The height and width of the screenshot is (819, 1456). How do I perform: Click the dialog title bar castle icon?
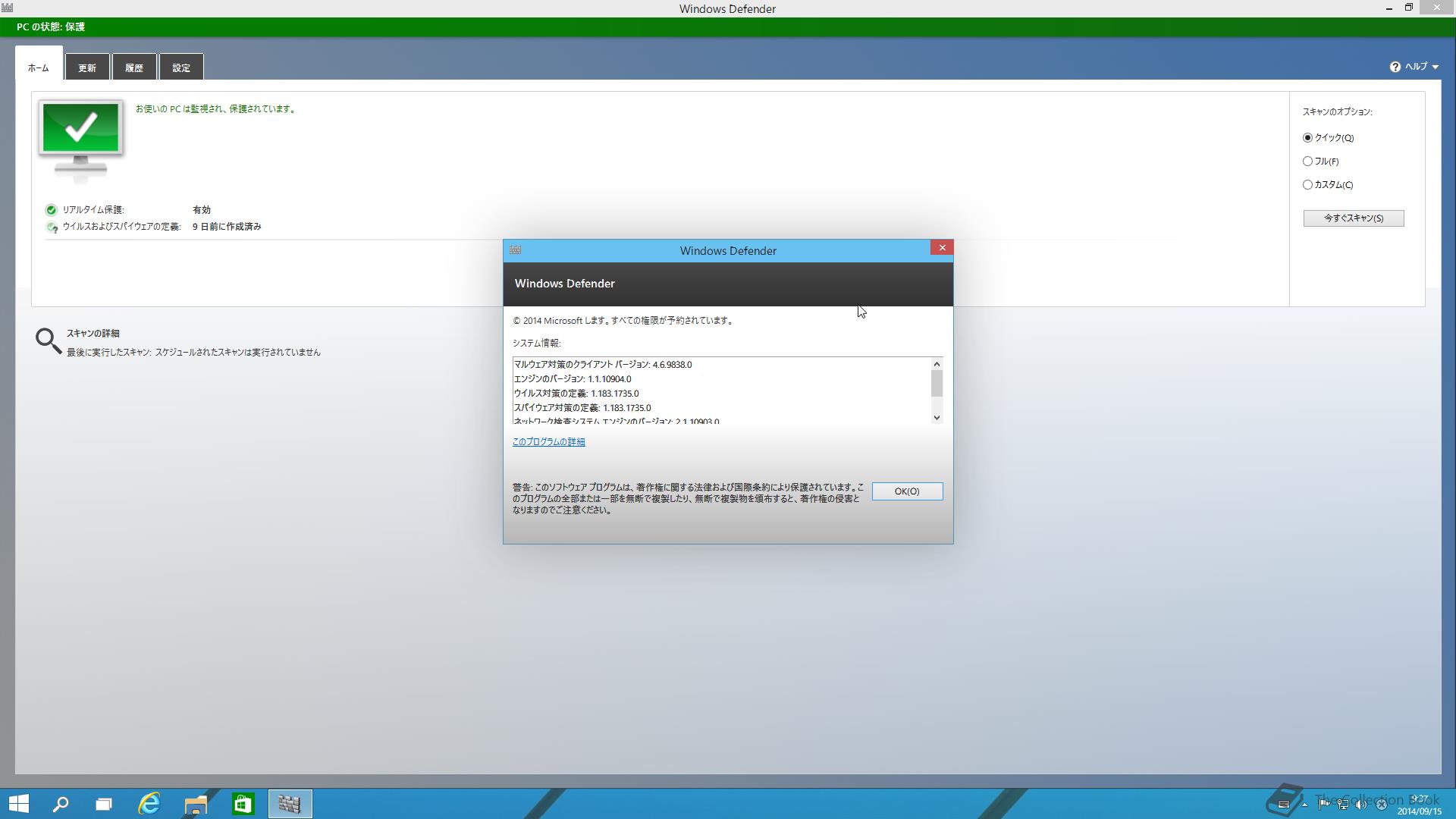(515, 249)
